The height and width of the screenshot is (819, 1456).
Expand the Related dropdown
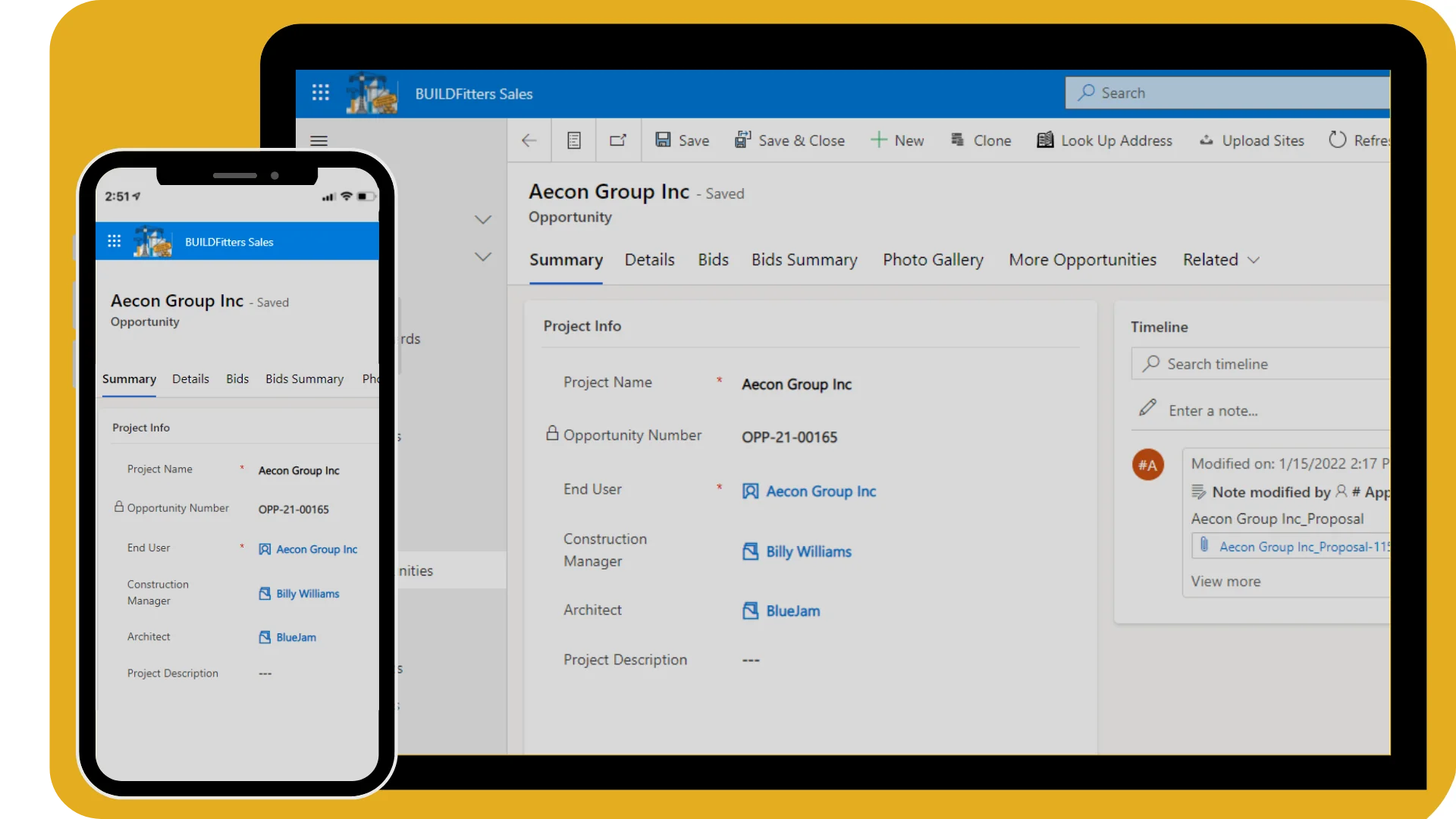coord(1221,260)
